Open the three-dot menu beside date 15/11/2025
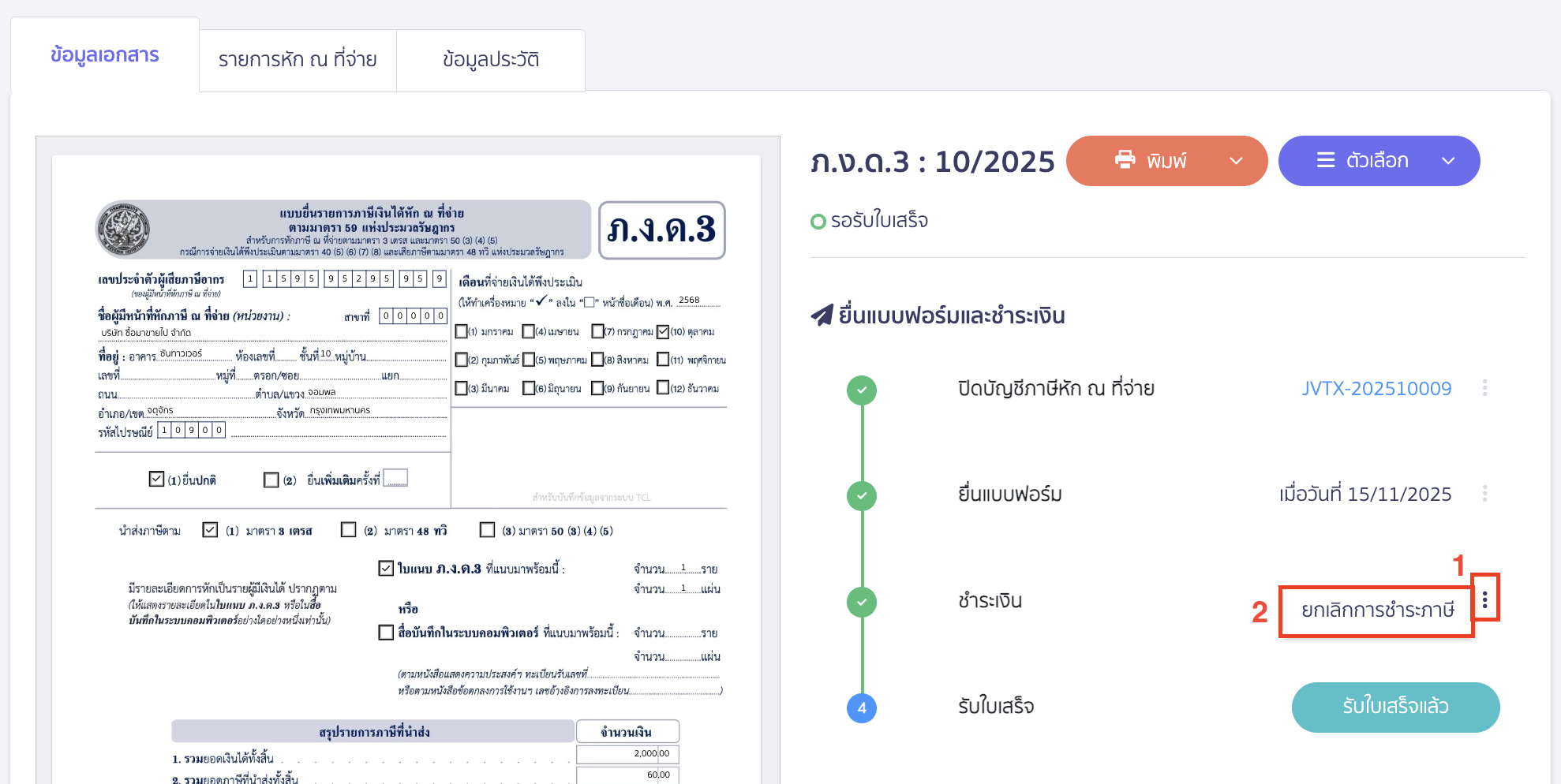 coord(1486,495)
